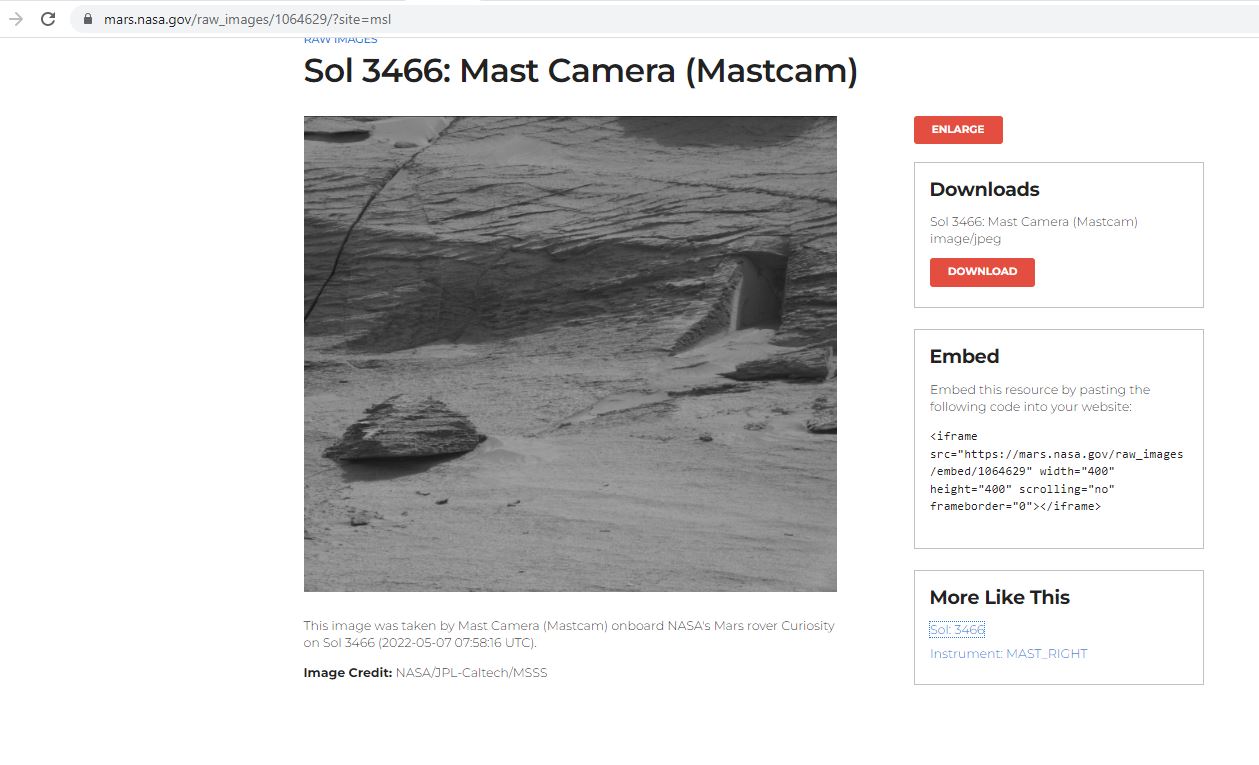1259x765 pixels.
Task: Reload the page with the refresh icon
Action: (x=47, y=19)
